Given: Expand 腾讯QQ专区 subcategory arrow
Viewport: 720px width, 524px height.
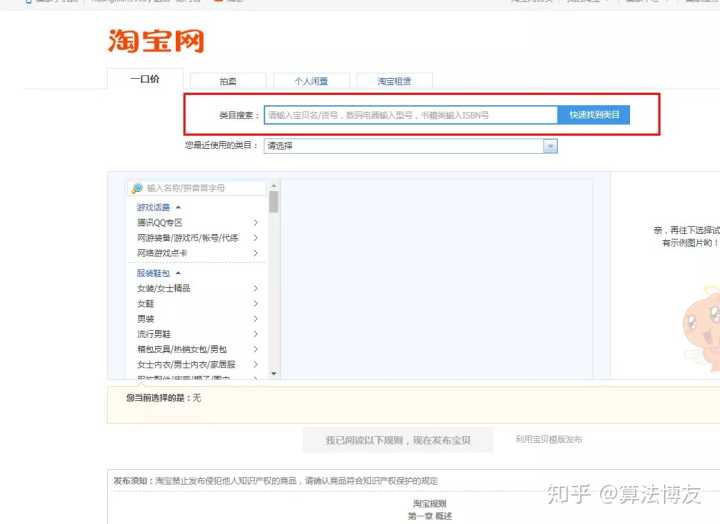Looking at the screenshot, I should [256, 223].
